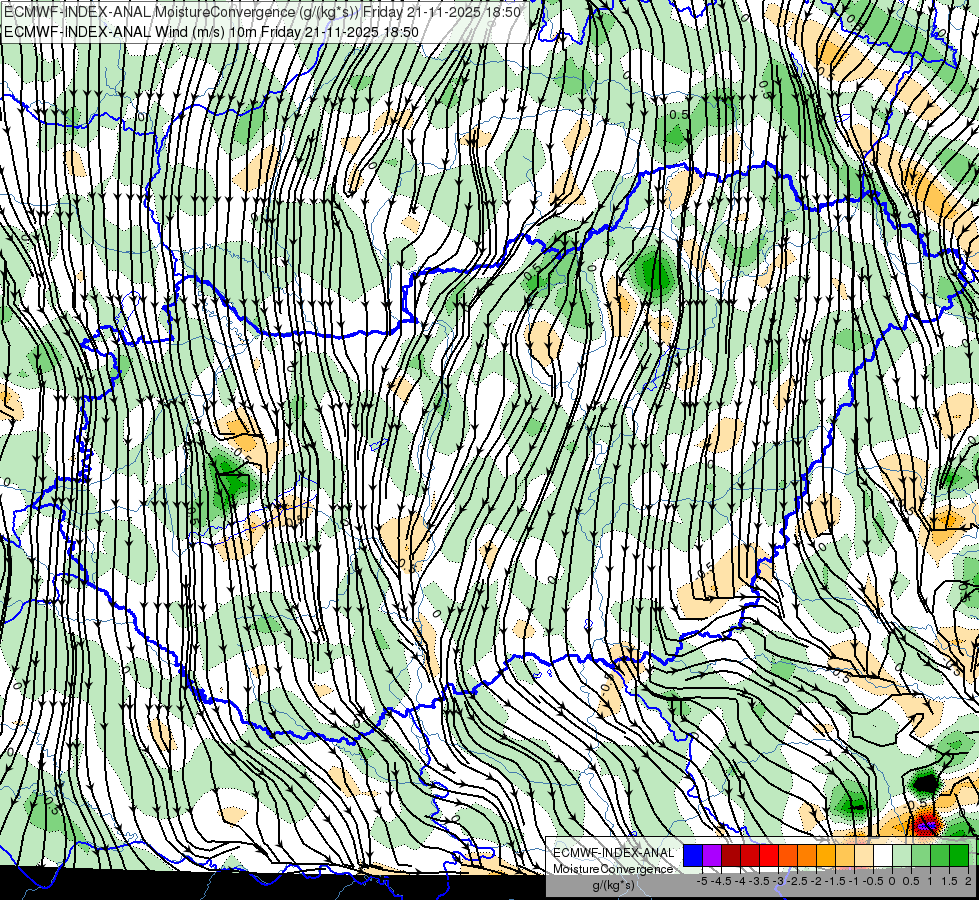
Task: Click the legend tick label '0'
Action: [892, 881]
